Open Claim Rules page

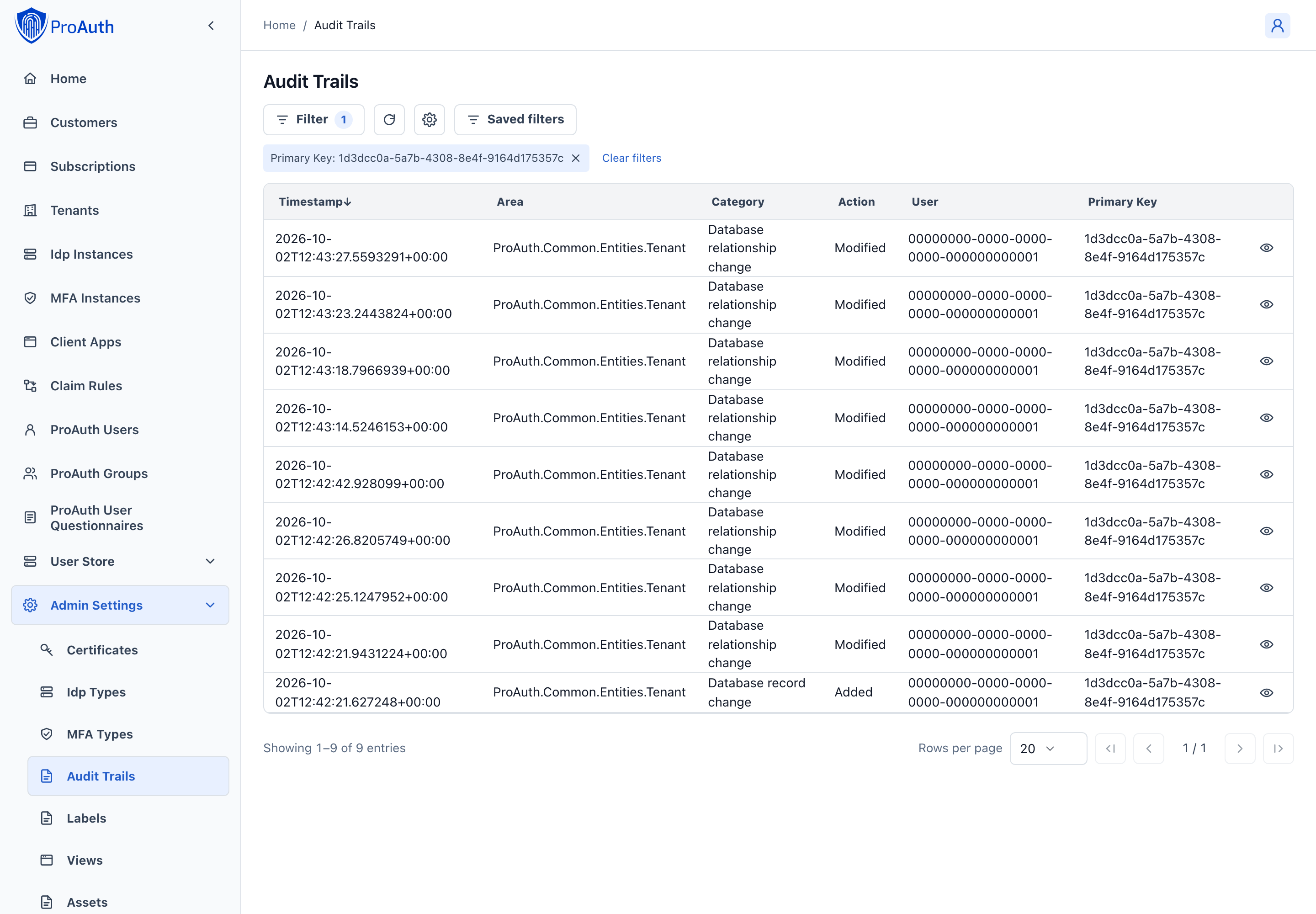coord(120,386)
